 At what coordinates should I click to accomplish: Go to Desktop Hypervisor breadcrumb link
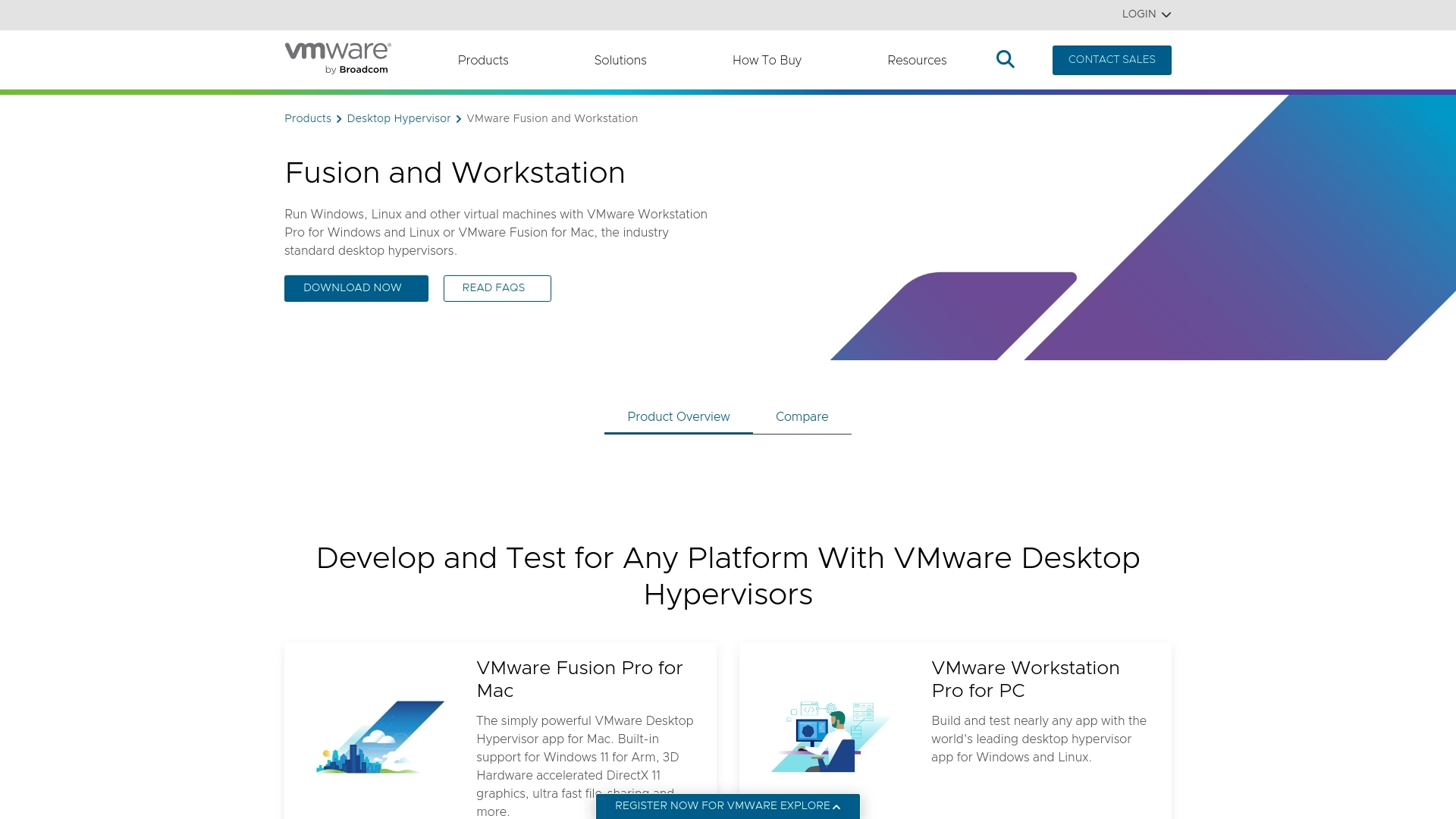coord(399,118)
